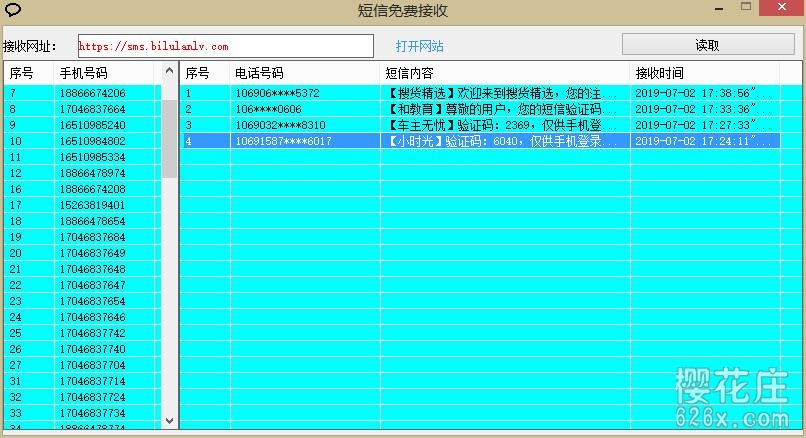Select phone number 17046837704
The width and height of the screenshot is (806, 438).
coord(93,365)
